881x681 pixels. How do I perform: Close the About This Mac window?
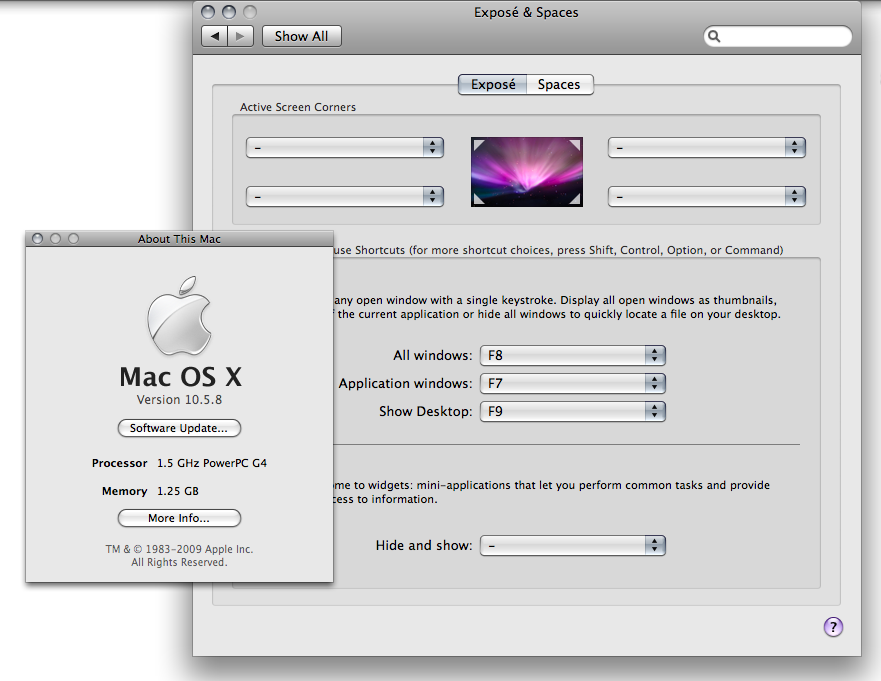(x=38, y=239)
